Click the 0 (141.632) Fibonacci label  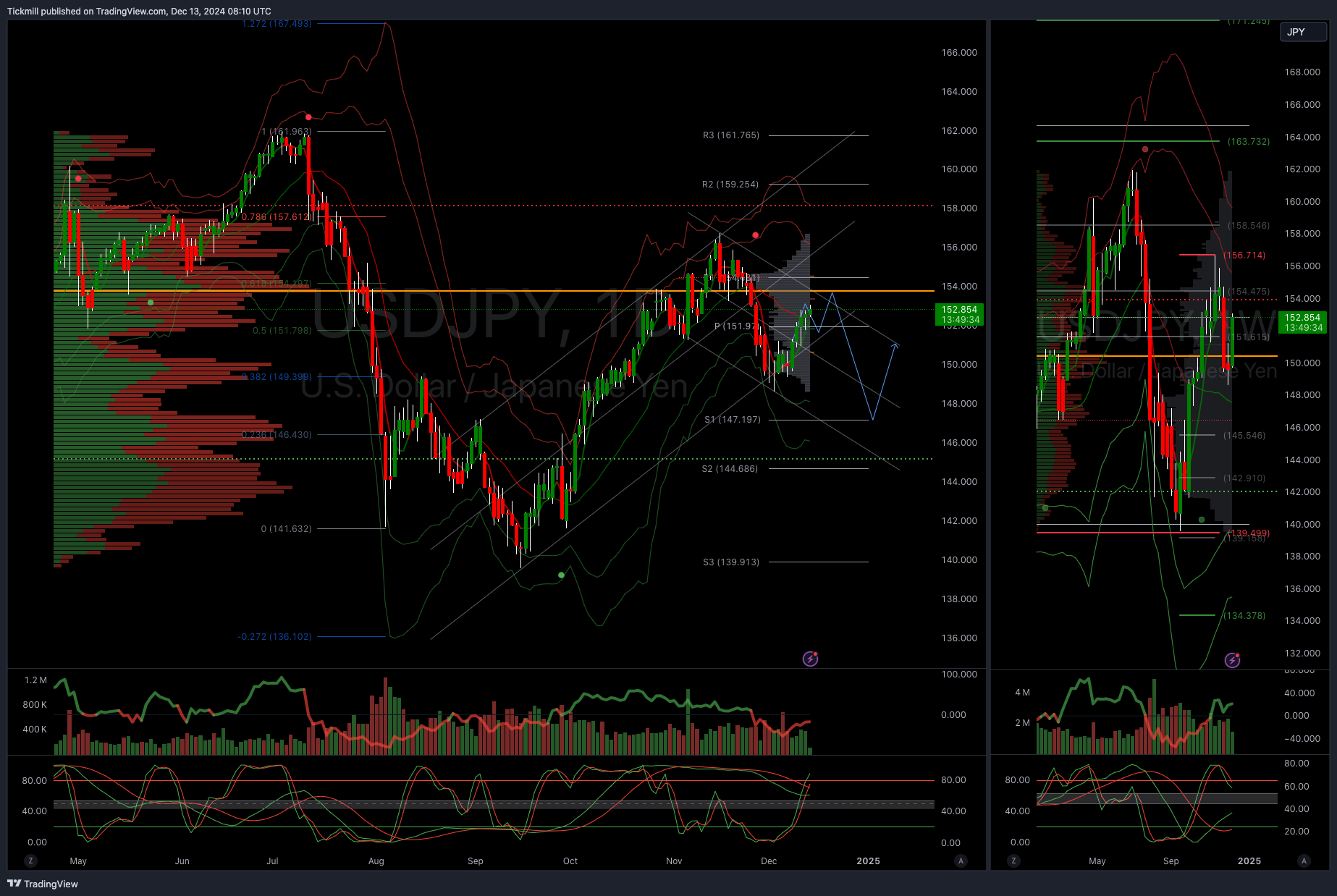286,529
